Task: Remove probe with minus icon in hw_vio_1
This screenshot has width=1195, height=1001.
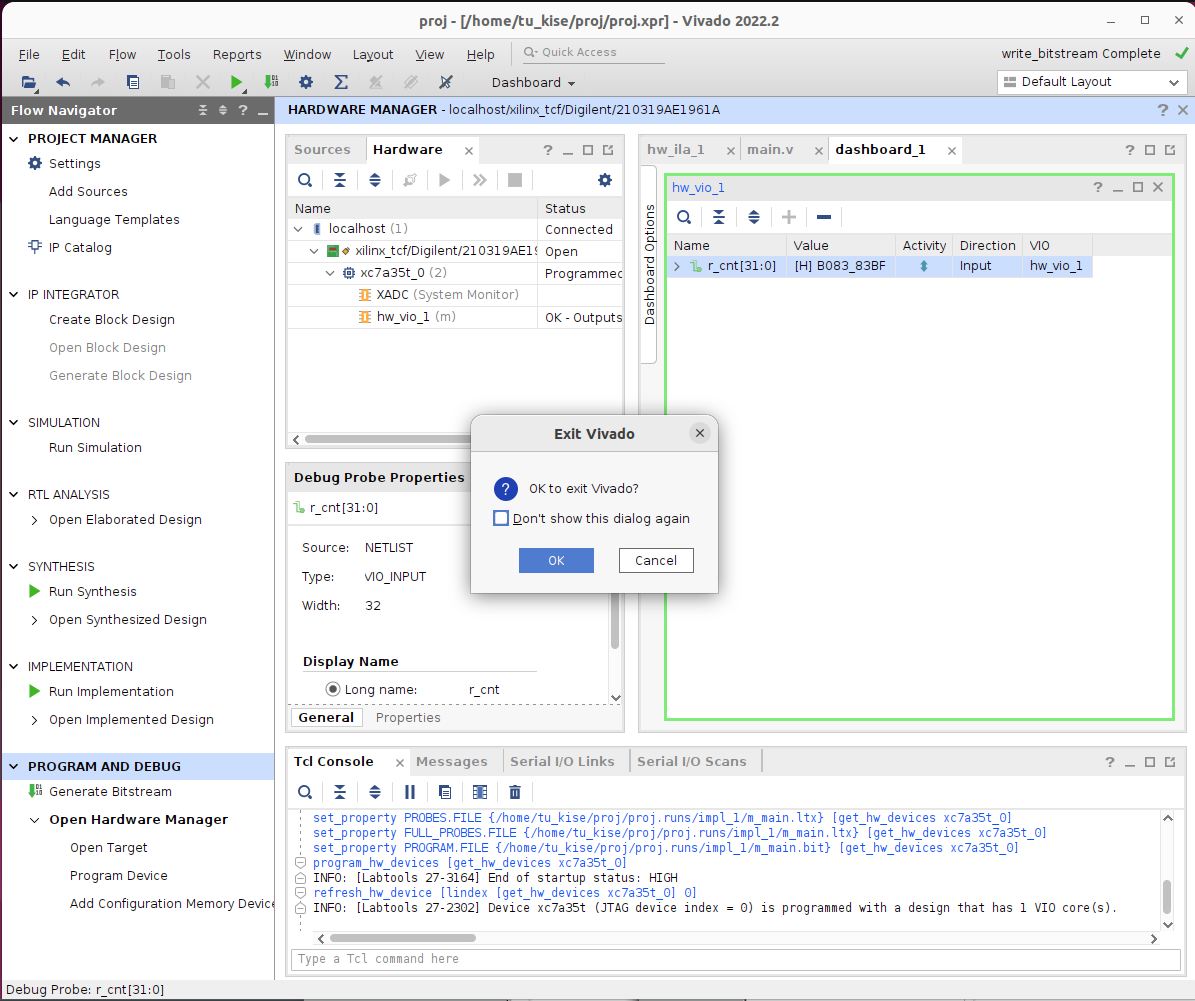Action: click(x=823, y=217)
